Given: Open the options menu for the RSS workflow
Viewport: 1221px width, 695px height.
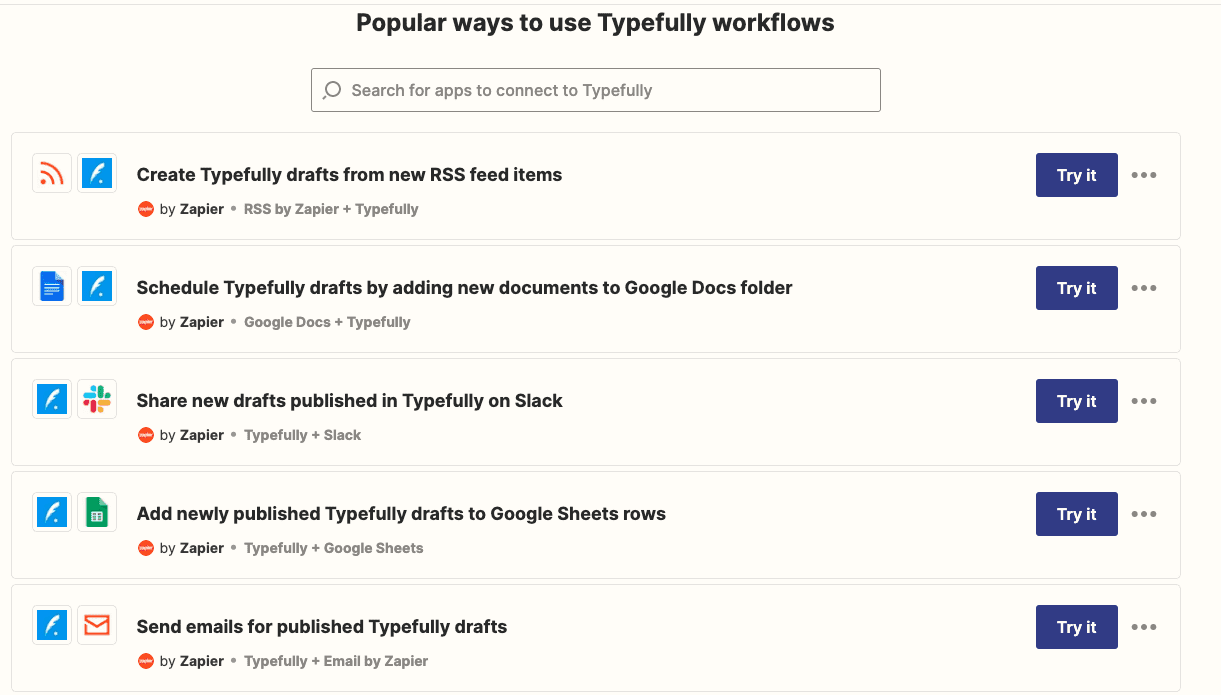Looking at the screenshot, I should [1144, 175].
